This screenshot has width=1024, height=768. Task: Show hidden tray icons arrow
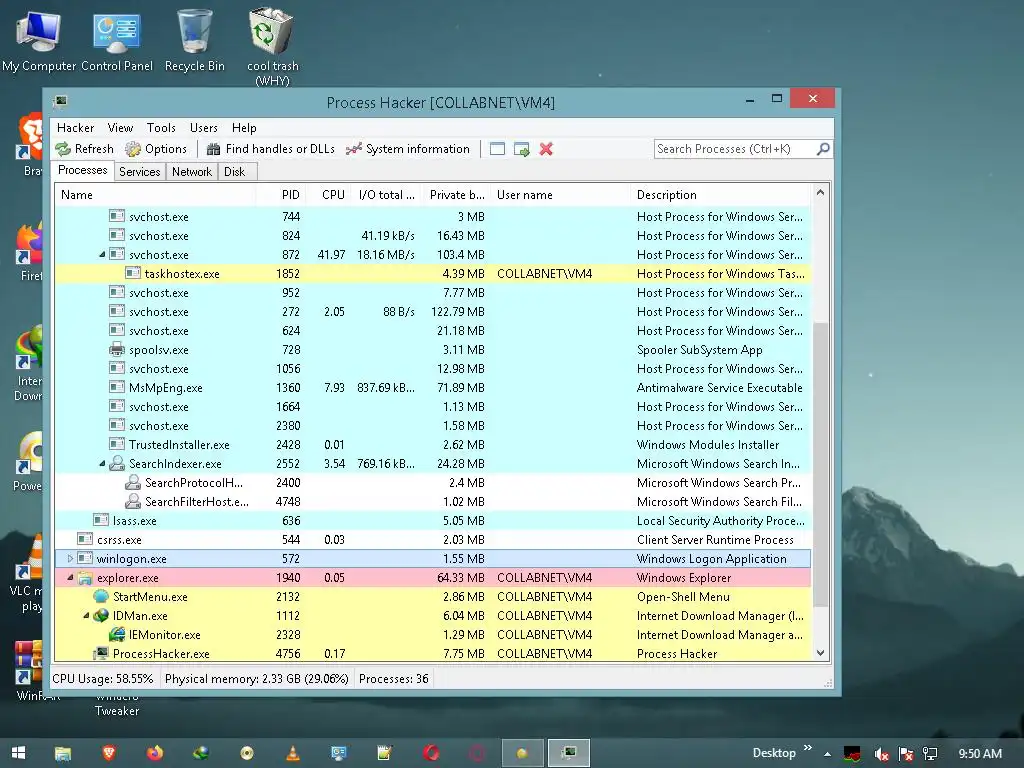827,754
